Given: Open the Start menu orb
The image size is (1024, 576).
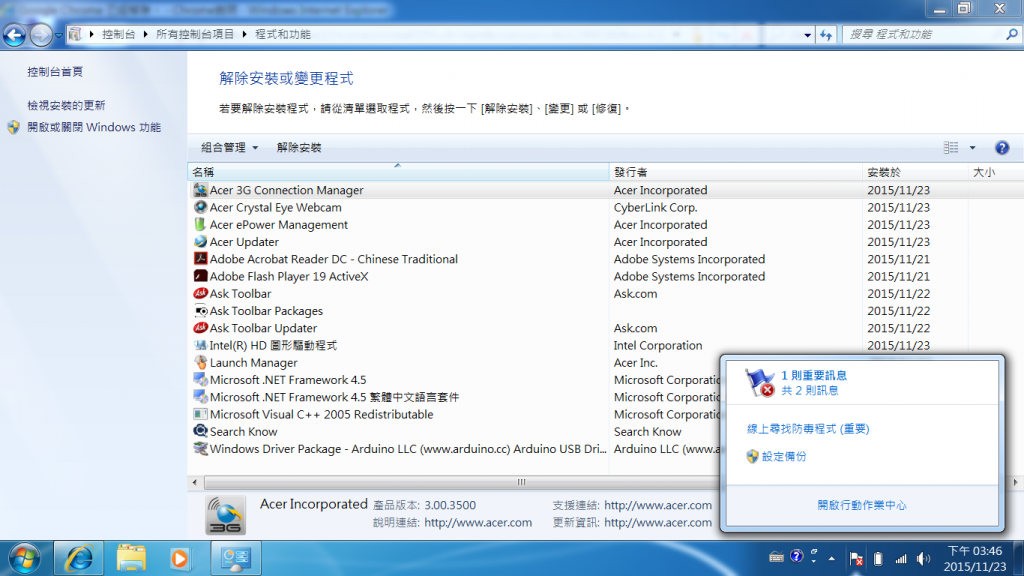Looking at the screenshot, I should pos(24,559).
